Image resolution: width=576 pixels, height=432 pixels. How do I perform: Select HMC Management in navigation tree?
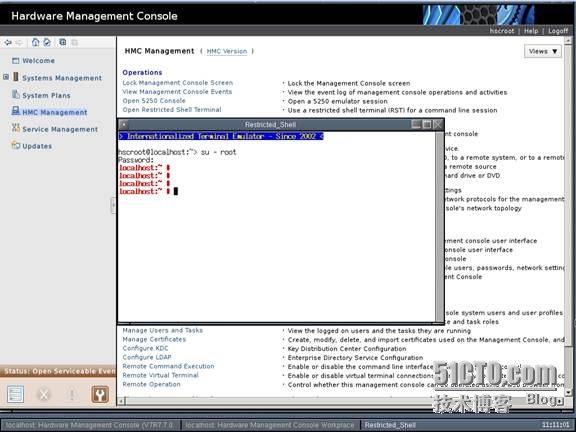(x=55, y=112)
